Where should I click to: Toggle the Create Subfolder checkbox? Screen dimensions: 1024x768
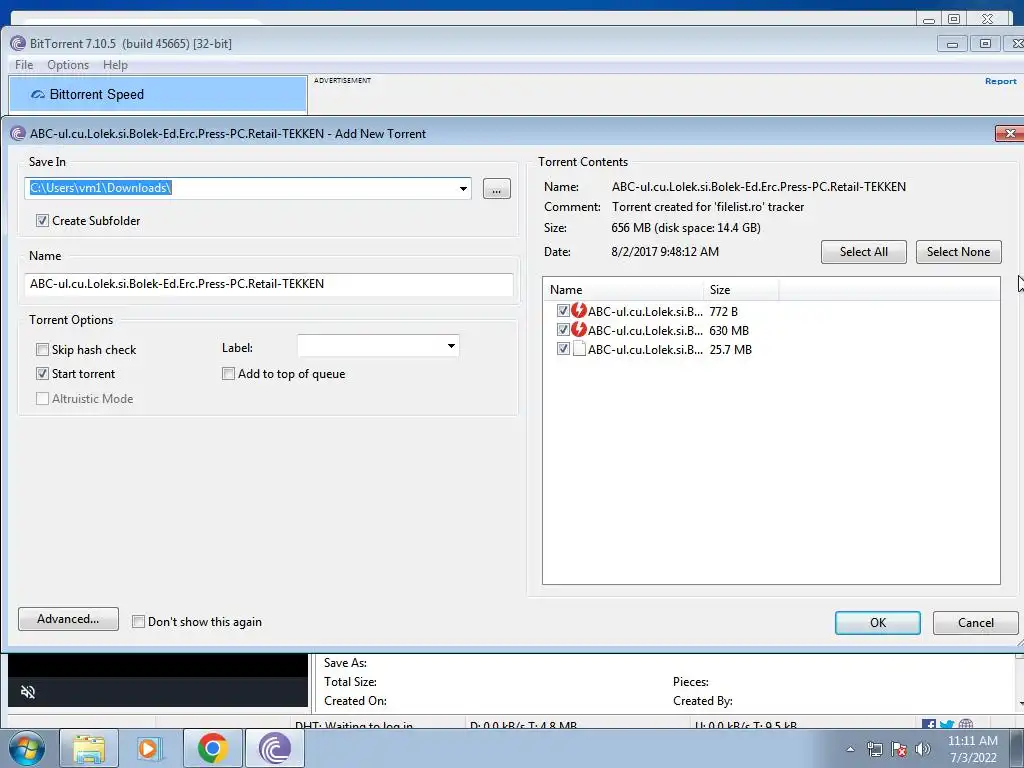[x=42, y=221]
